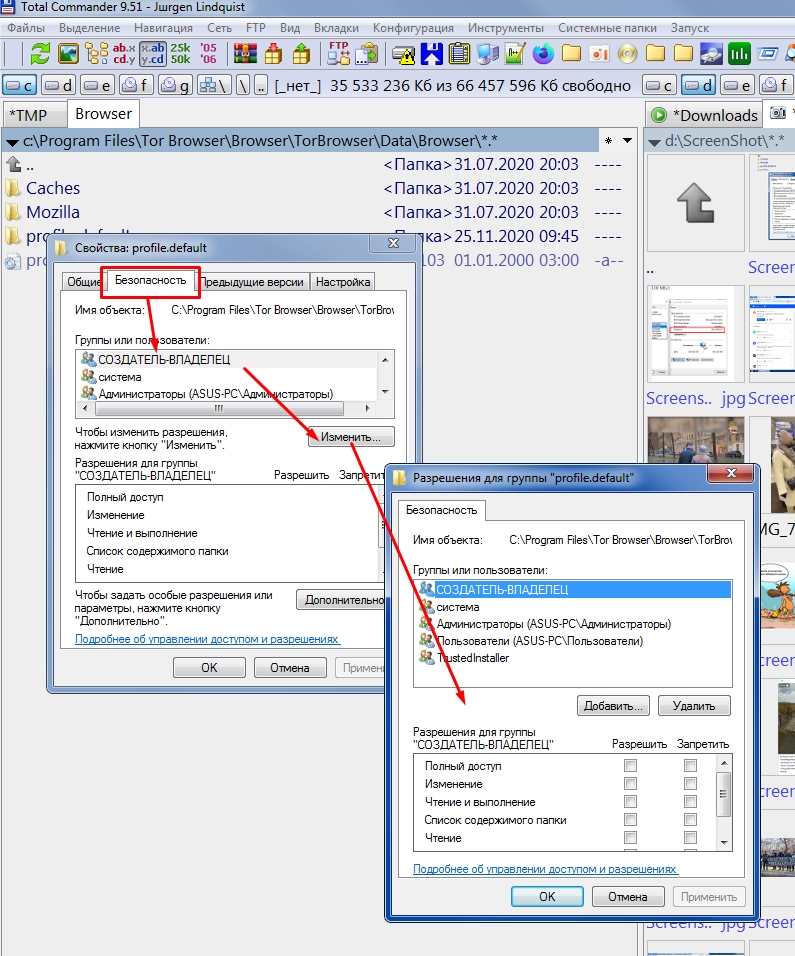Click the chart with pencil toolbar icon

515,54
